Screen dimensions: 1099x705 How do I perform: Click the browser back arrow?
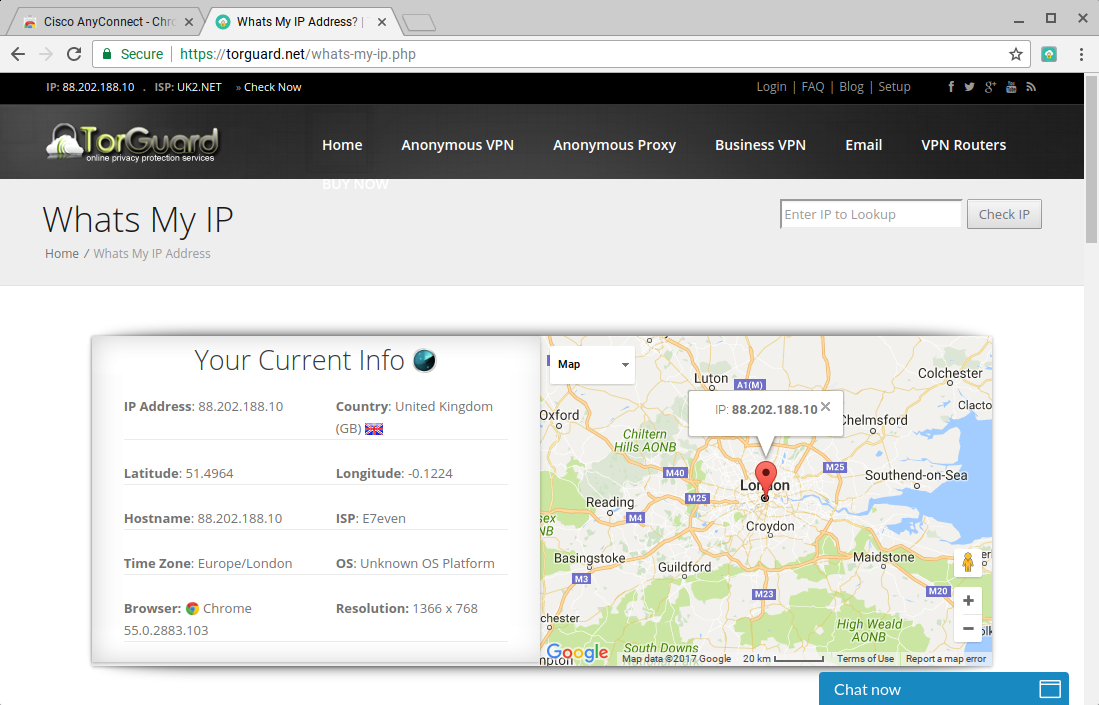point(18,54)
